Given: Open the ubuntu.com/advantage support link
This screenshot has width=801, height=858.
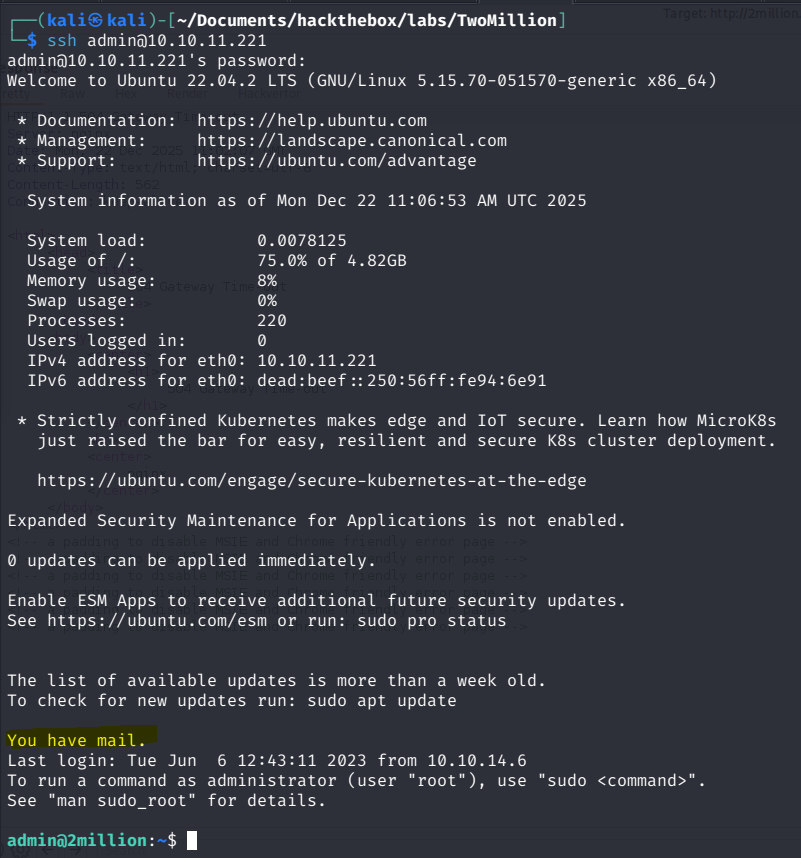Looking at the screenshot, I should [337, 160].
